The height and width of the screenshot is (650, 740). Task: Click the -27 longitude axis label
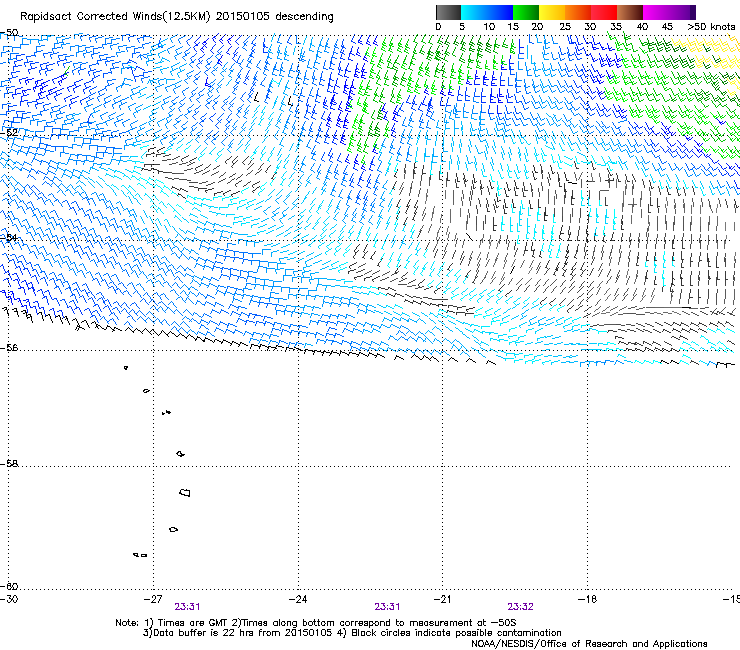coord(153,599)
